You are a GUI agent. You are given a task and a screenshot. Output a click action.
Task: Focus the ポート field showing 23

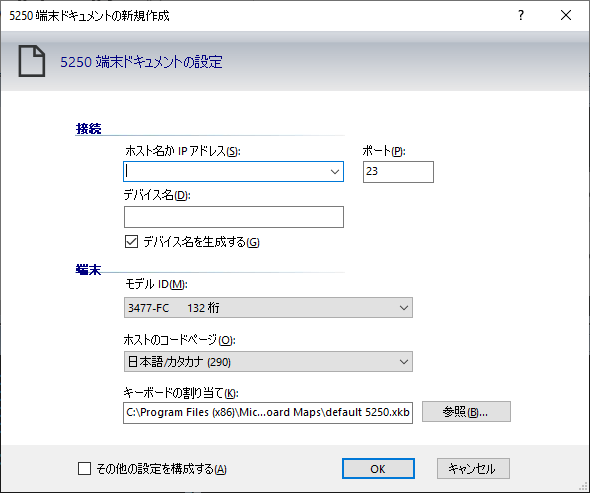pos(398,172)
